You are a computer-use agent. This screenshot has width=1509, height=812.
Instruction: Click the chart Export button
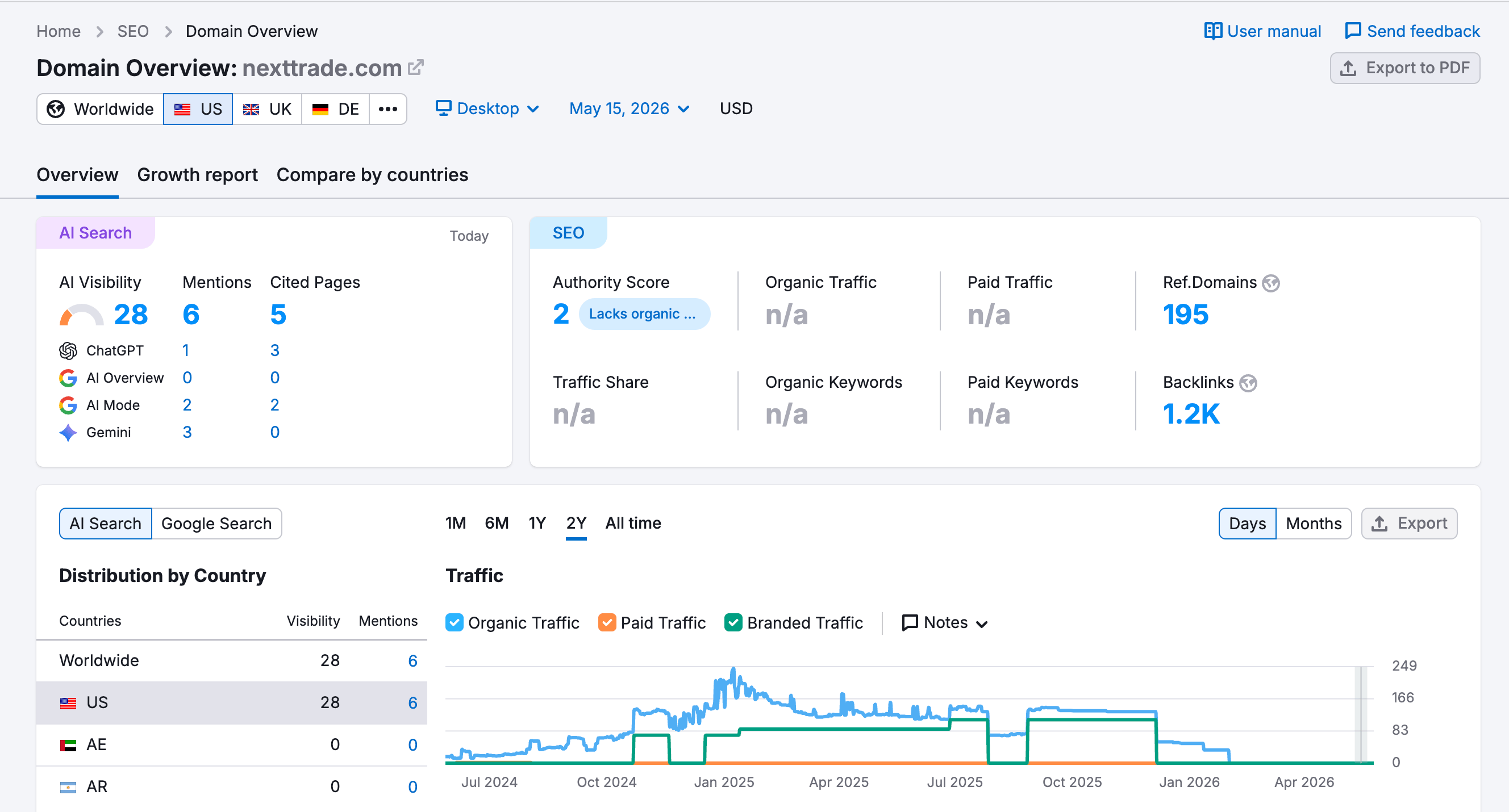(1410, 524)
